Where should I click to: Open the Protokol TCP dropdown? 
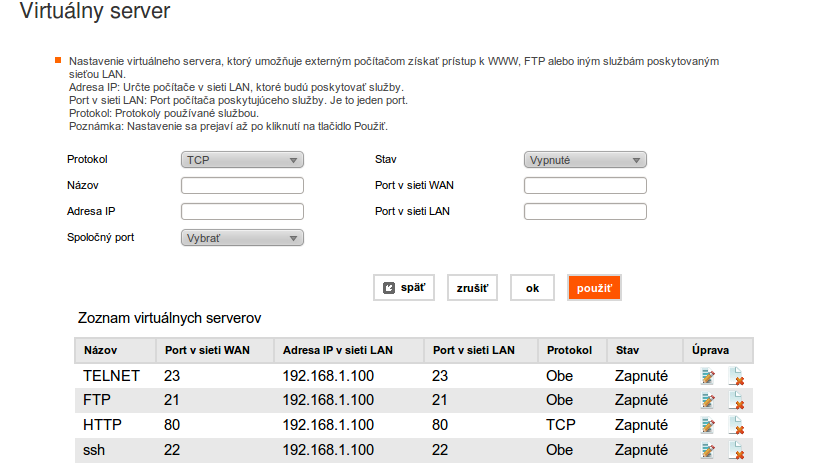[242, 160]
